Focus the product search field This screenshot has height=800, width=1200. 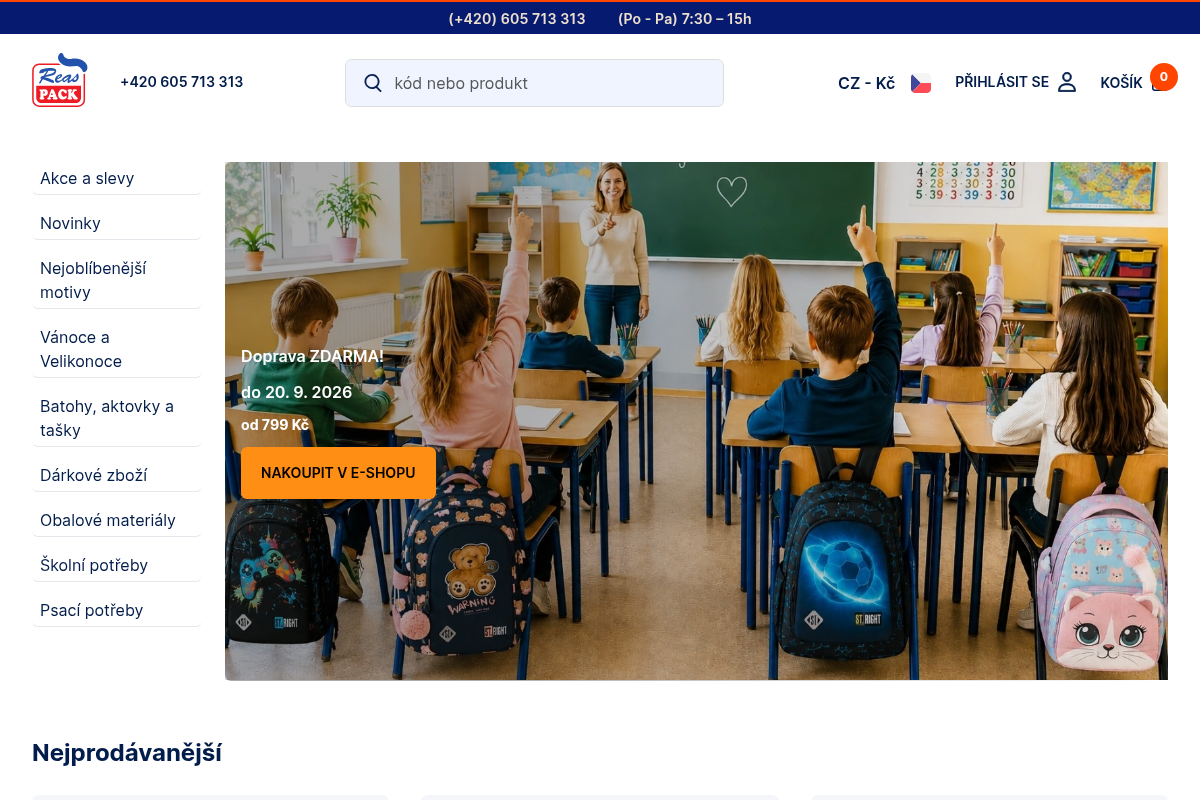[534, 83]
